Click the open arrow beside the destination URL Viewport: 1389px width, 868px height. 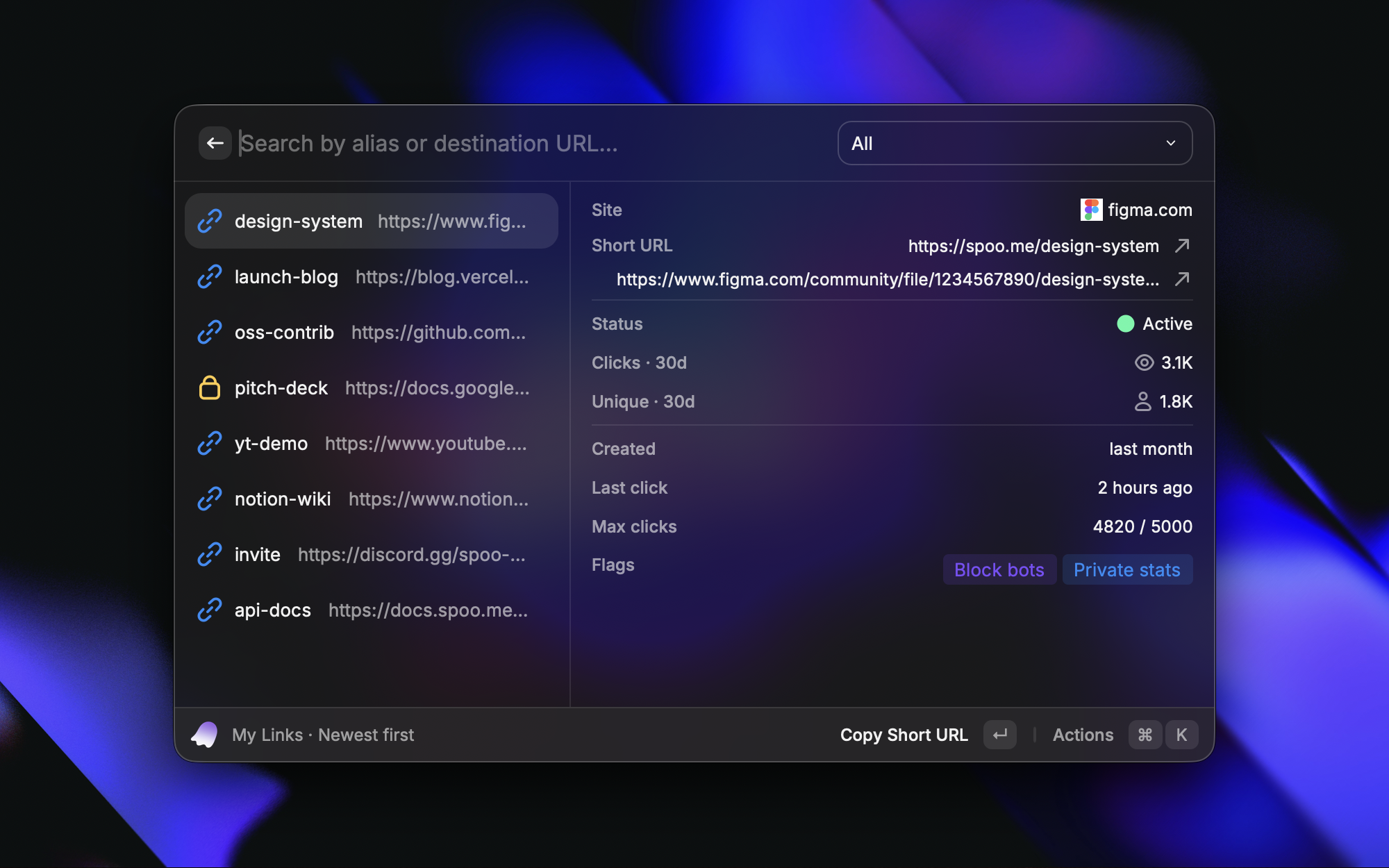(x=1182, y=278)
